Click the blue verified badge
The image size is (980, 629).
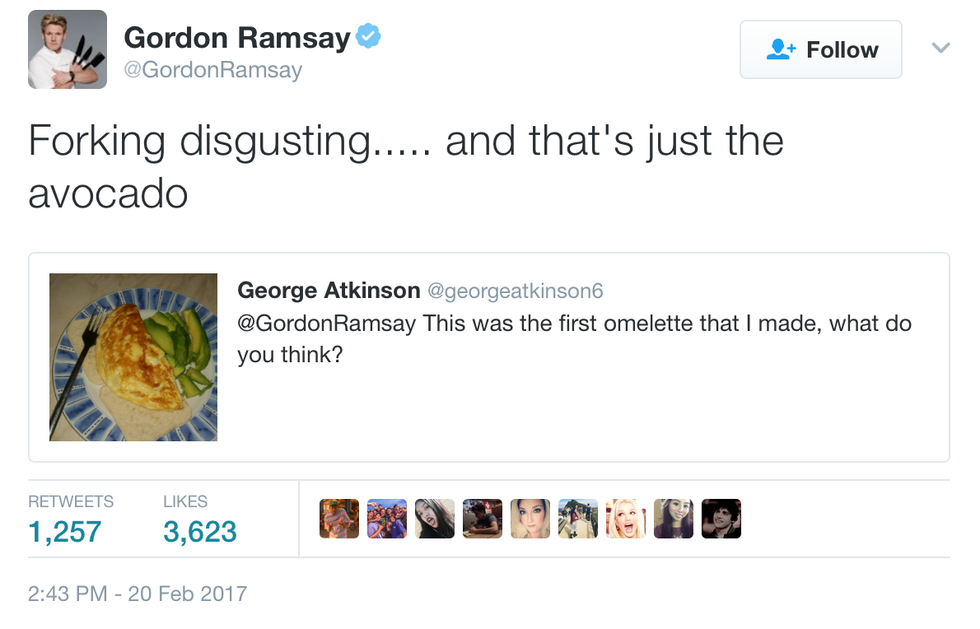tap(369, 38)
